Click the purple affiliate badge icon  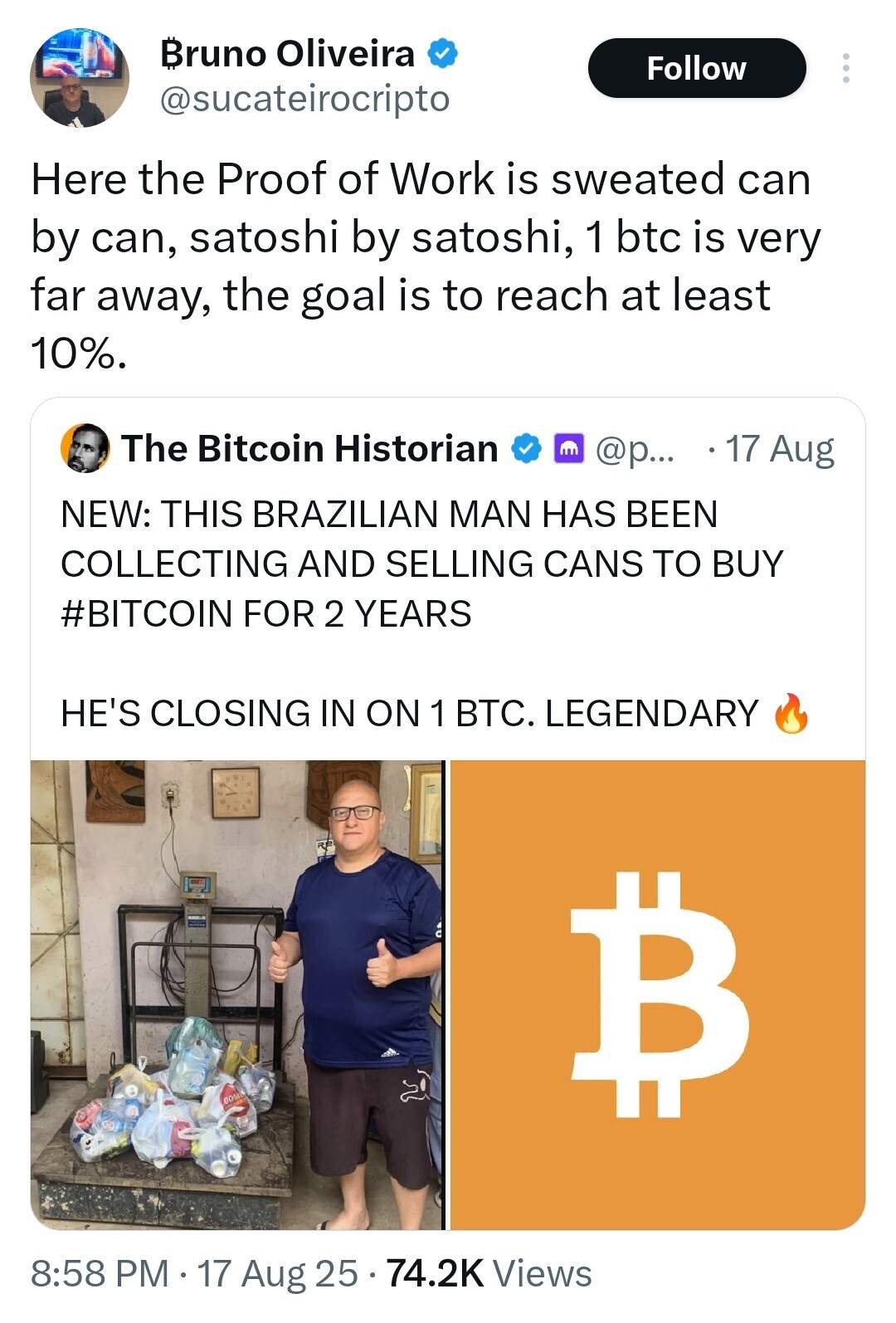[x=568, y=448]
